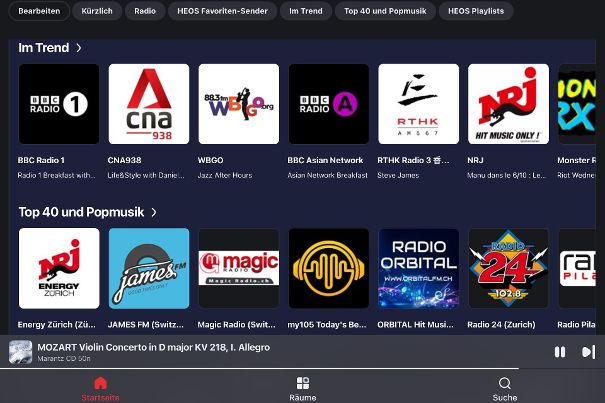Screen dimensions: 605x403
Task: Open the Bearbeiten filter chip
Action: [39, 11]
